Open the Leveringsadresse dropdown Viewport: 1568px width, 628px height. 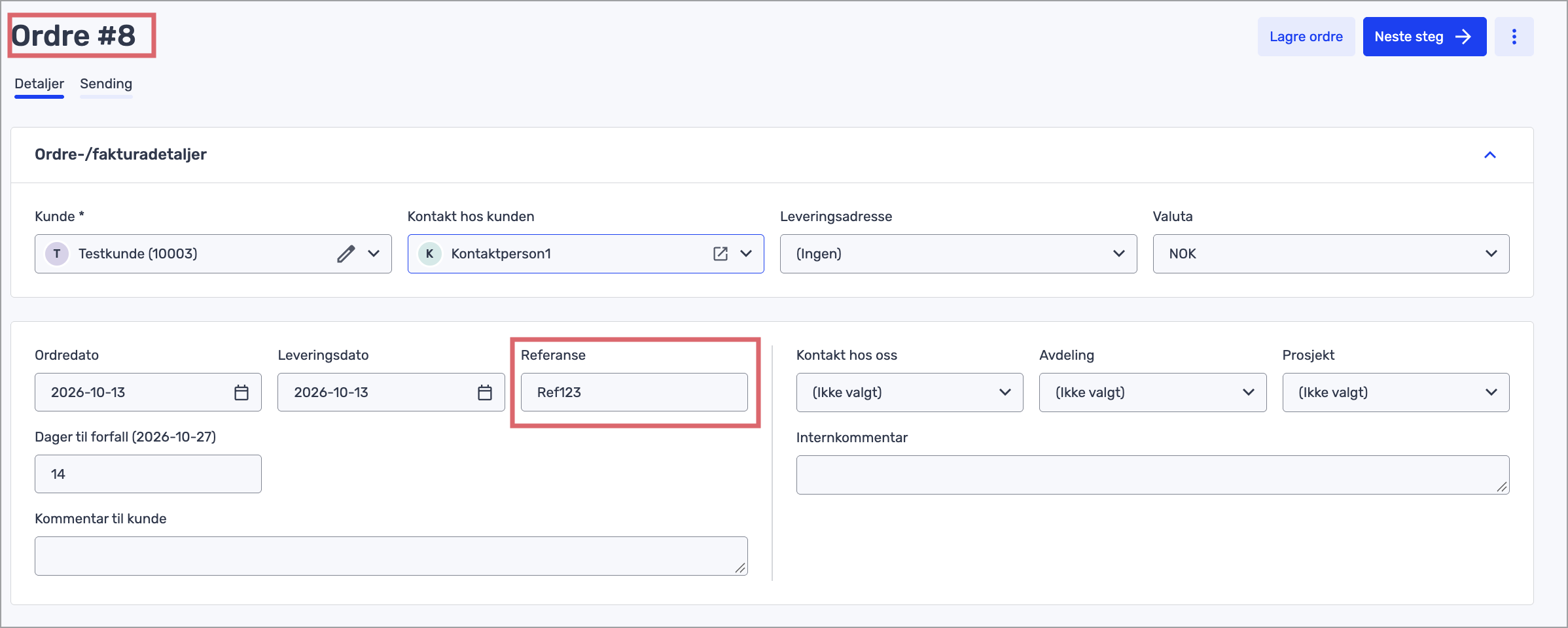pos(958,254)
